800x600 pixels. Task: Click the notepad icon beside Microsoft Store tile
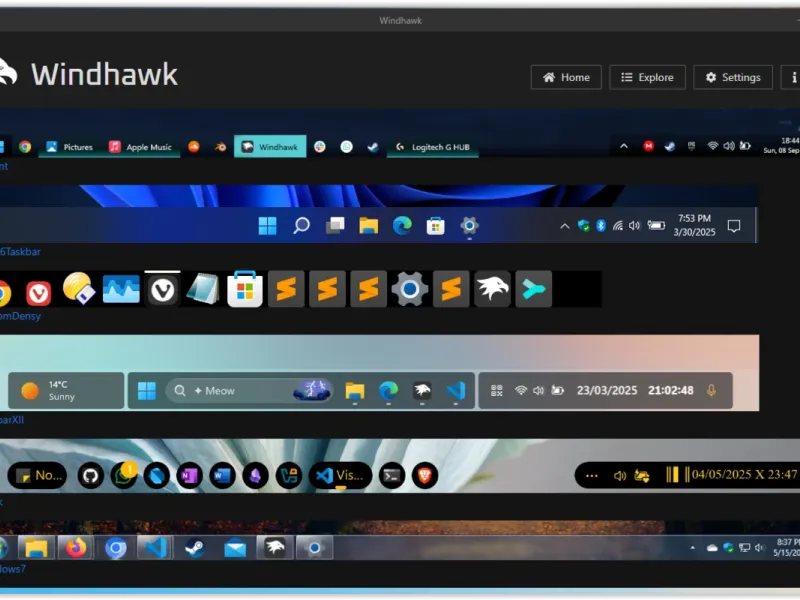[203, 289]
